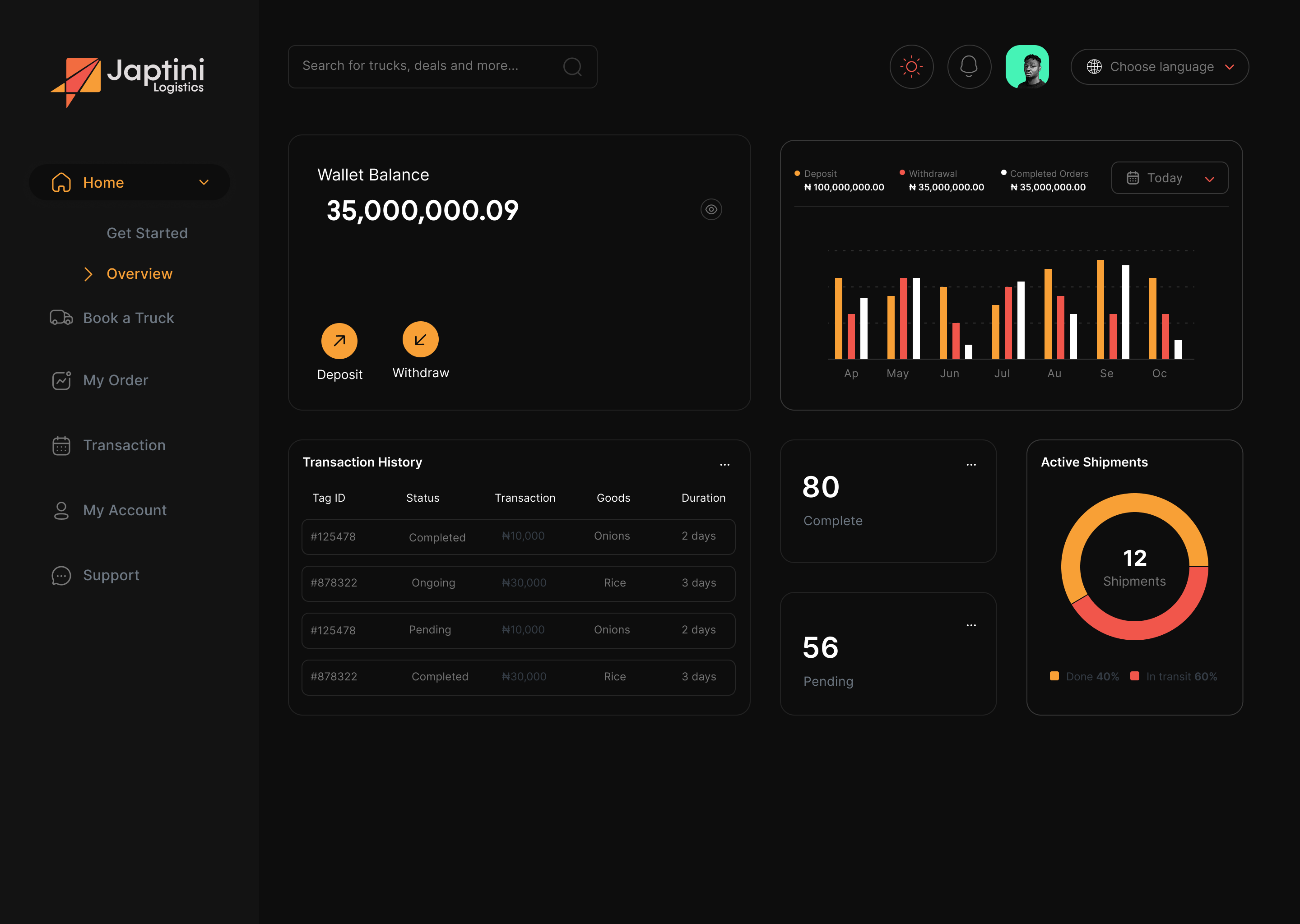This screenshot has height=924, width=1300.
Task: Toggle light mode with sun icon
Action: (x=911, y=67)
